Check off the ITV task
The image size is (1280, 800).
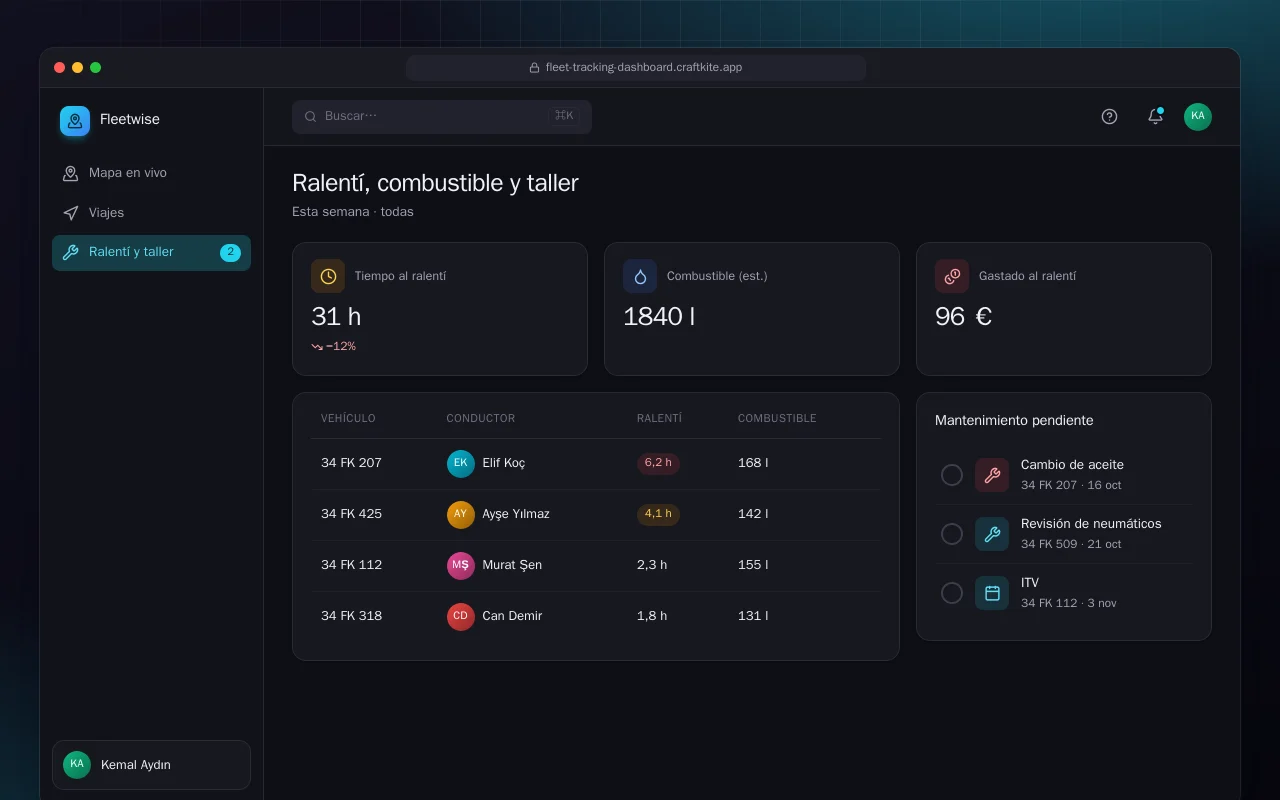(x=952, y=593)
